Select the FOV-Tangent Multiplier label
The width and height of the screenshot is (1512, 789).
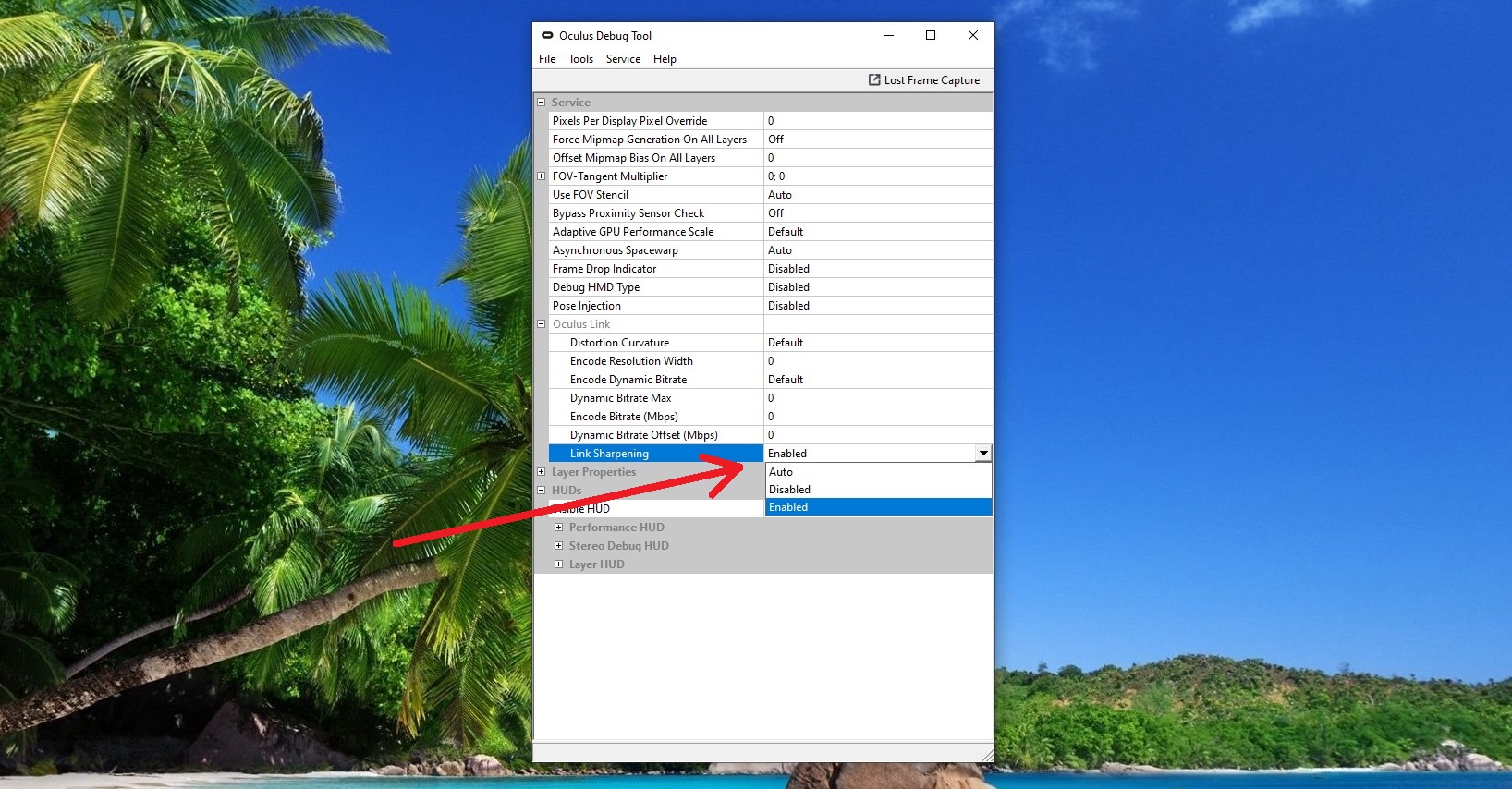(610, 176)
